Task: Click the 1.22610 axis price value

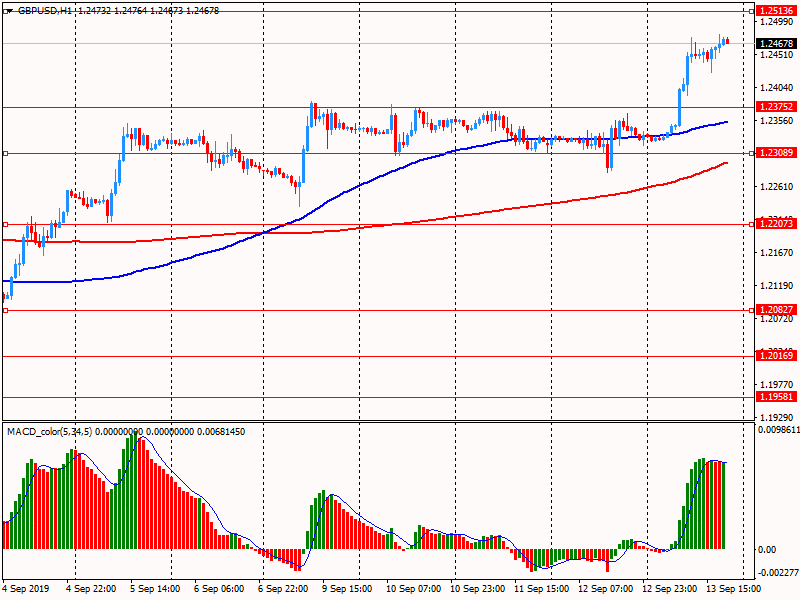Action: point(777,187)
